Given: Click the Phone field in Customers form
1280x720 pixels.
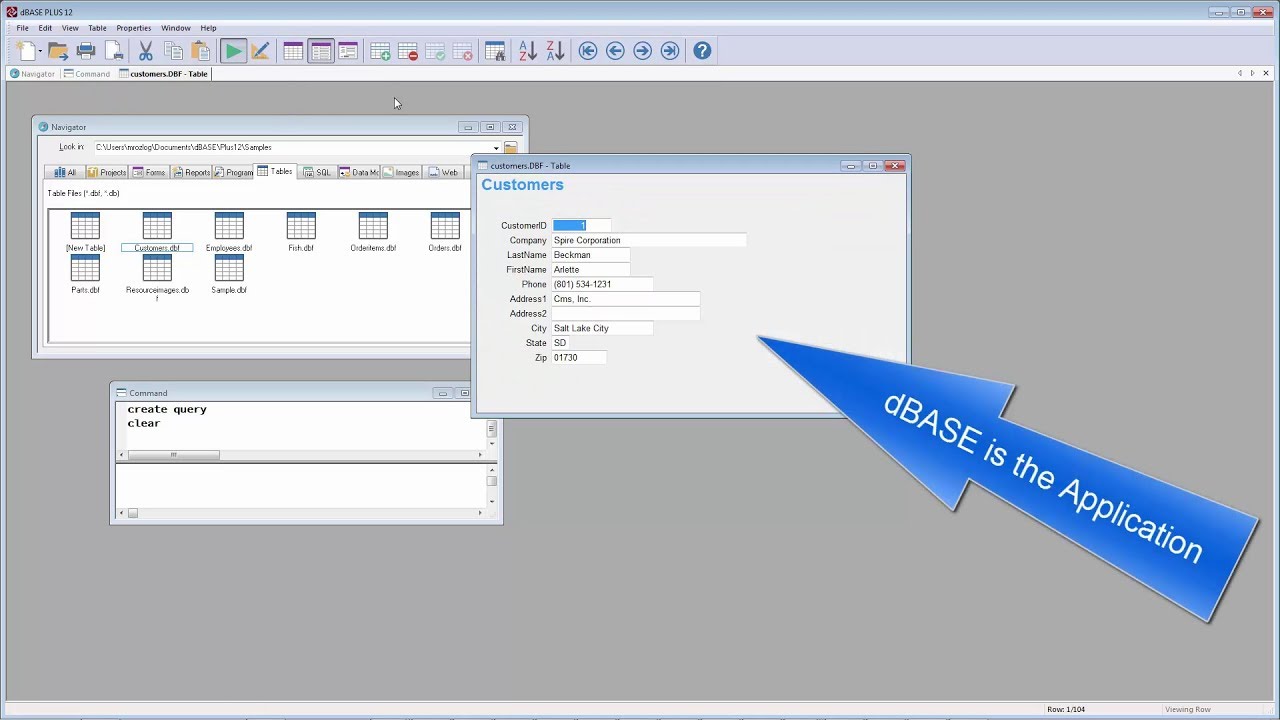Looking at the screenshot, I should (602, 284).
